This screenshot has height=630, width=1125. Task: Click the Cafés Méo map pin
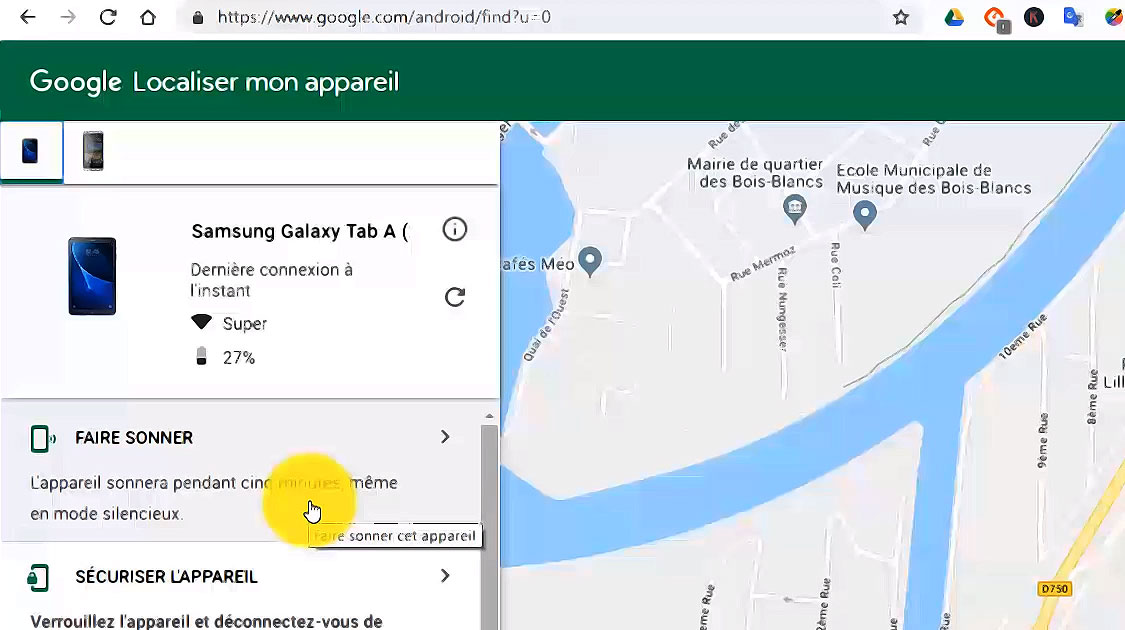click(x=590, y=262)
